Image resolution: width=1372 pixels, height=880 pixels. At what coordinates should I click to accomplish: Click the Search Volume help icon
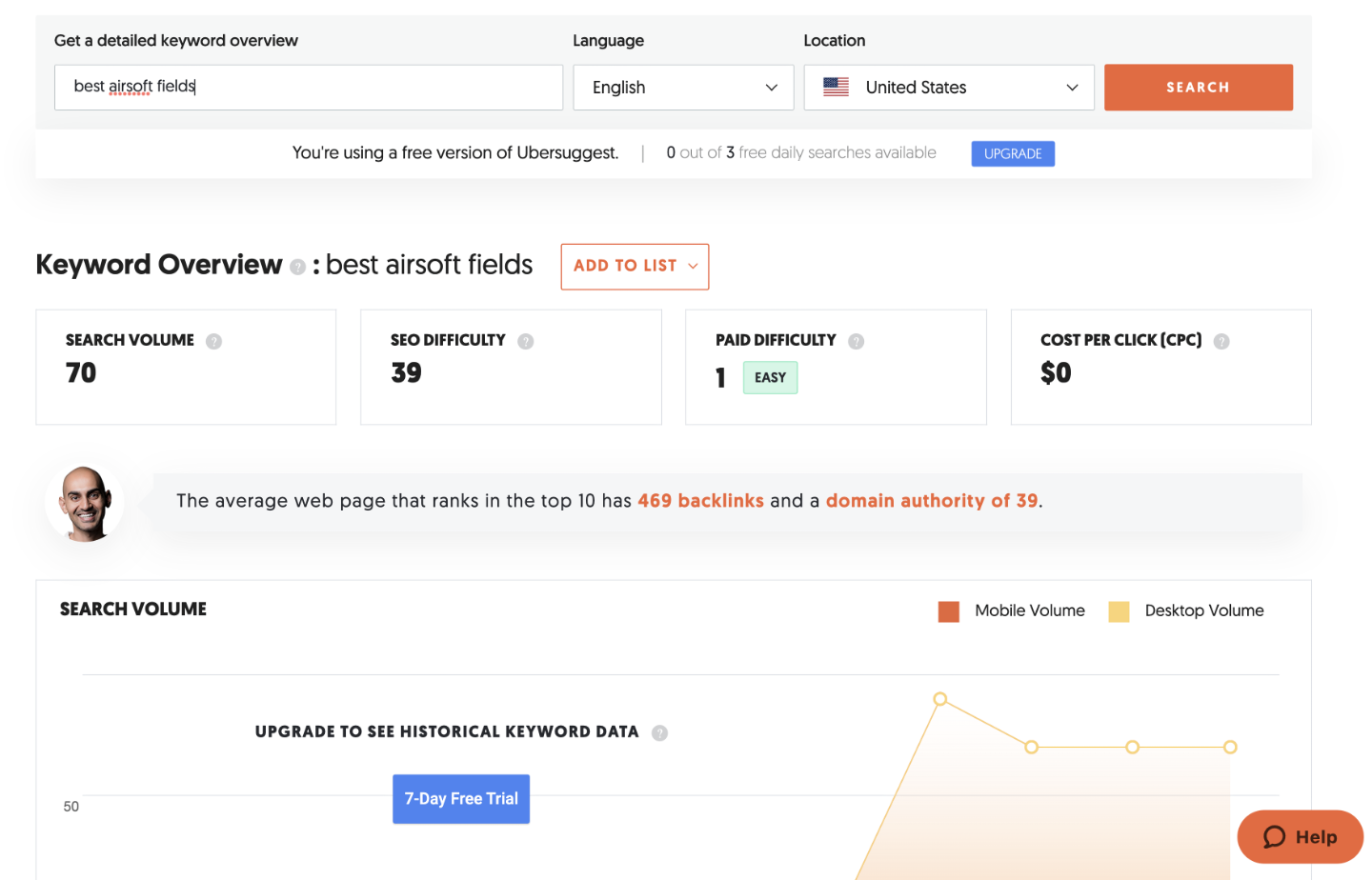click(x=213, y=341)
